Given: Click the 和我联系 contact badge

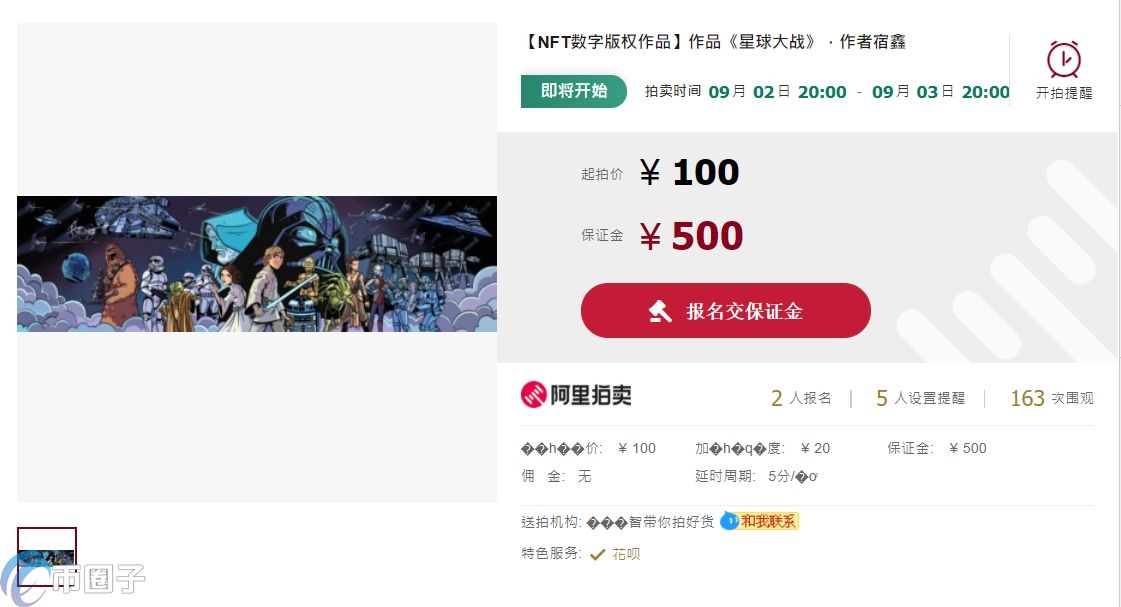Looking at the screenshot, I should point(768,521).
